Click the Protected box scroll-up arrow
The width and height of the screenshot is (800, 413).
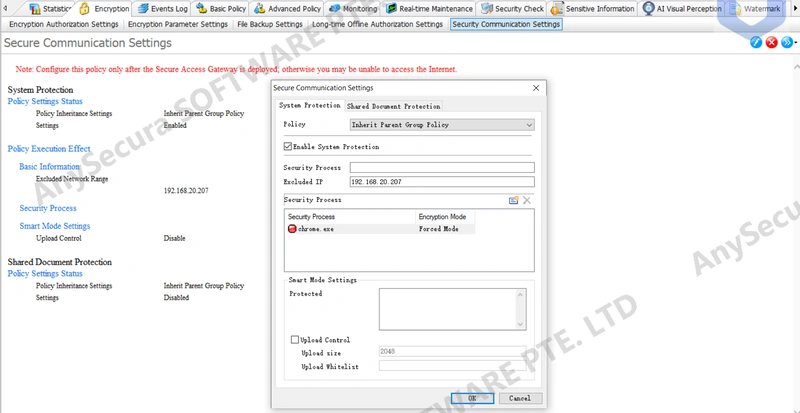(520, 294)
